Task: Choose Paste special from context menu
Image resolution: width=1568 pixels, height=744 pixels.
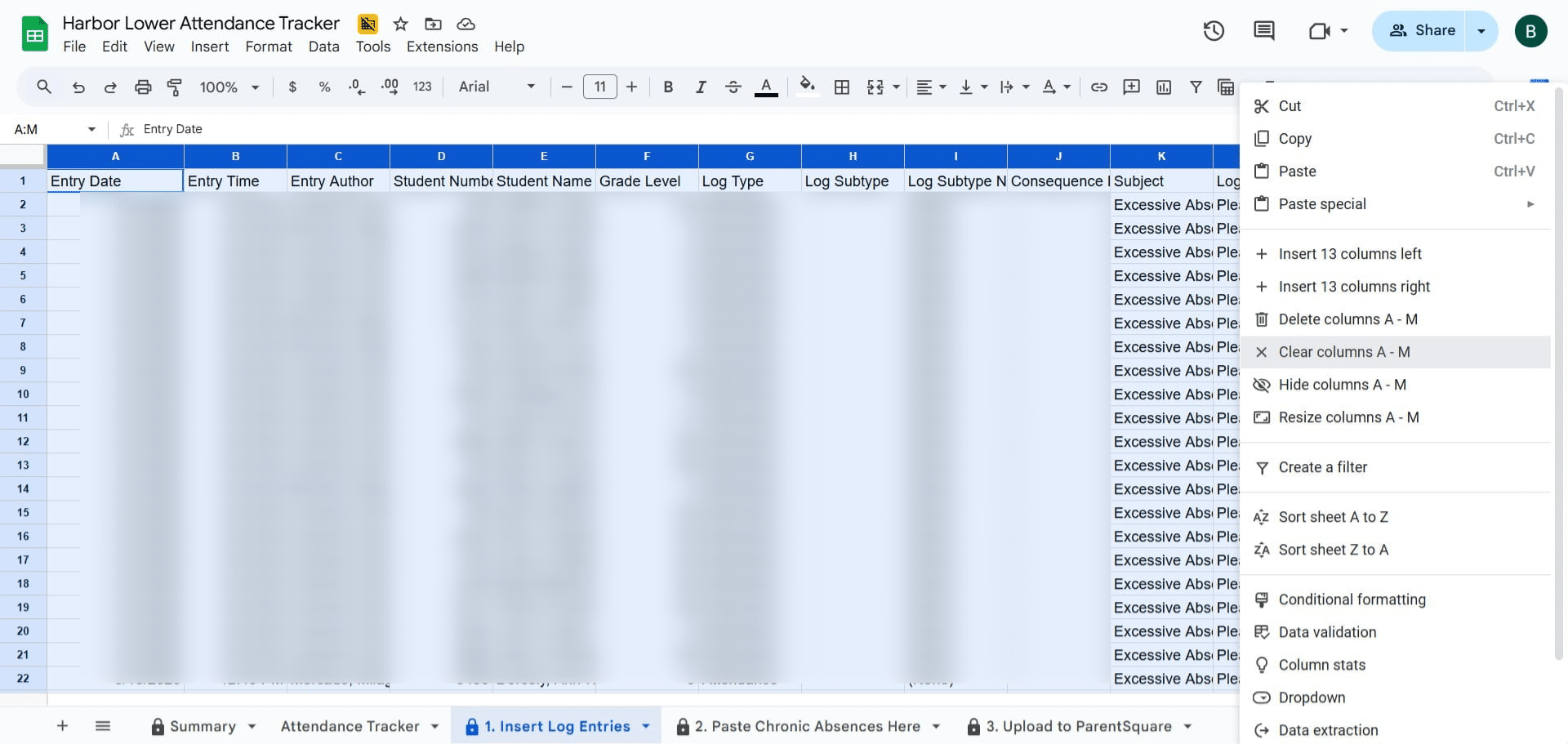Action: [1395, 204]
